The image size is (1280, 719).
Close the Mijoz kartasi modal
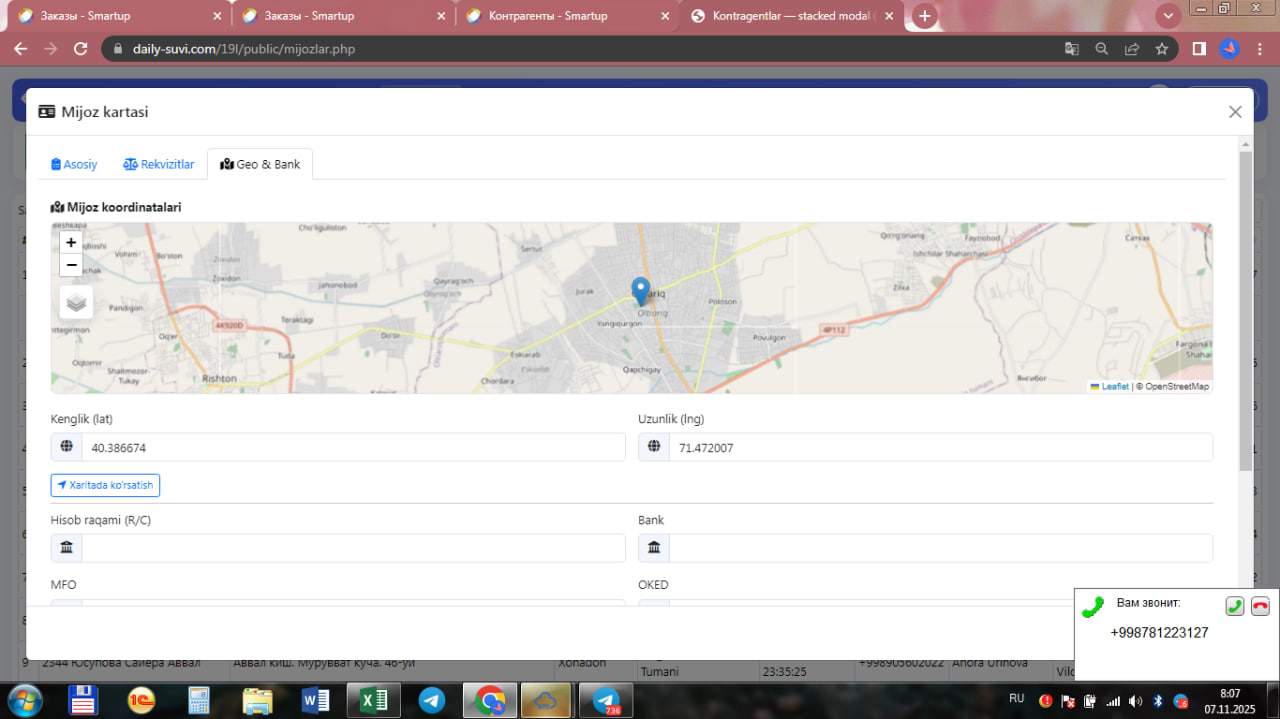(1235, 112)
